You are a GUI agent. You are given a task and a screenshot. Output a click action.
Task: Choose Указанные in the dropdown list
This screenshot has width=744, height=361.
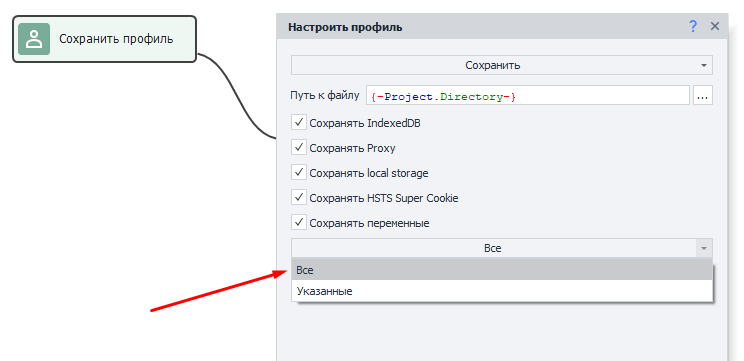[502, 291]
